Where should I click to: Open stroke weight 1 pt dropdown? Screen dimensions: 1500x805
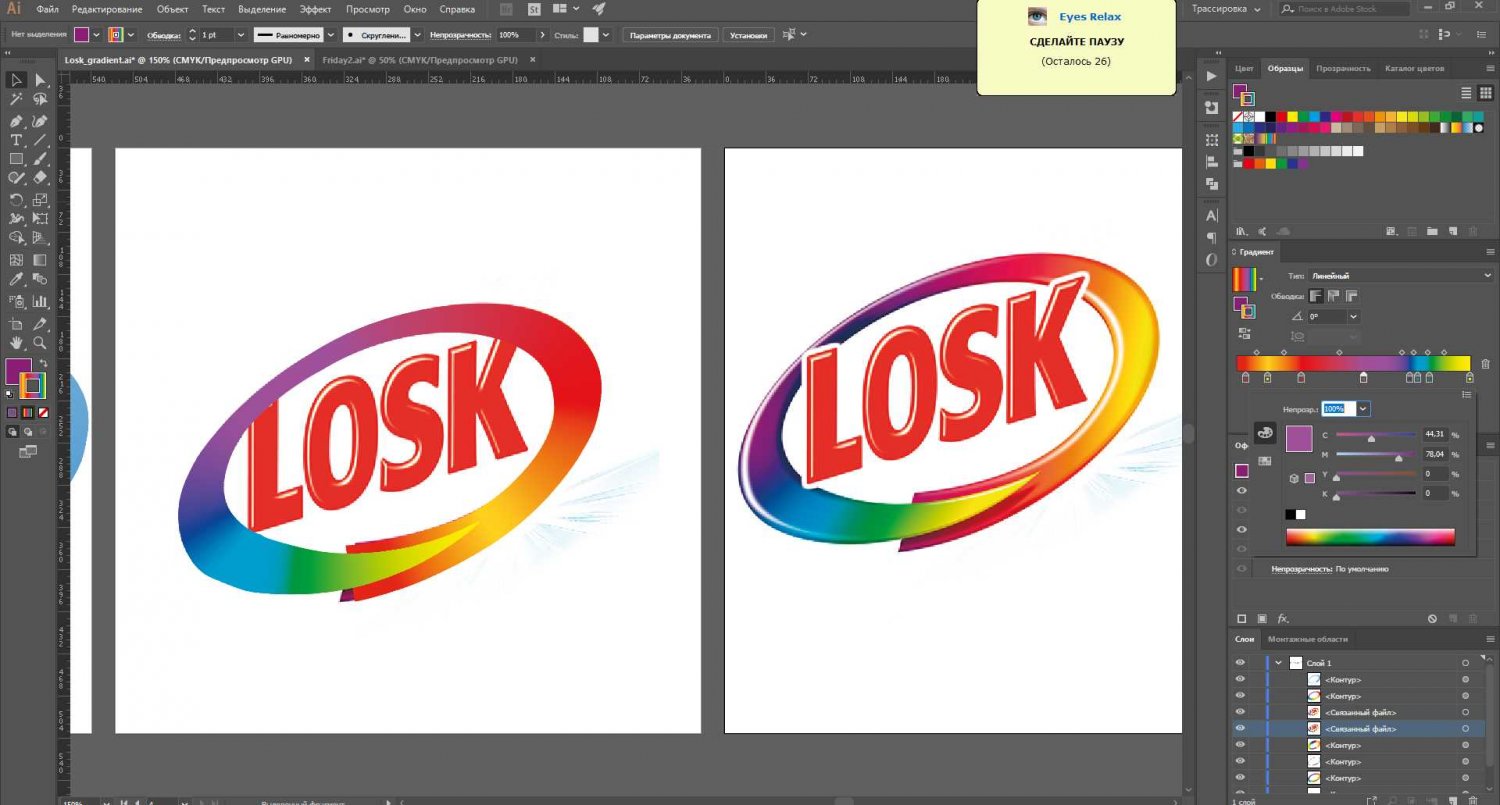240,34
